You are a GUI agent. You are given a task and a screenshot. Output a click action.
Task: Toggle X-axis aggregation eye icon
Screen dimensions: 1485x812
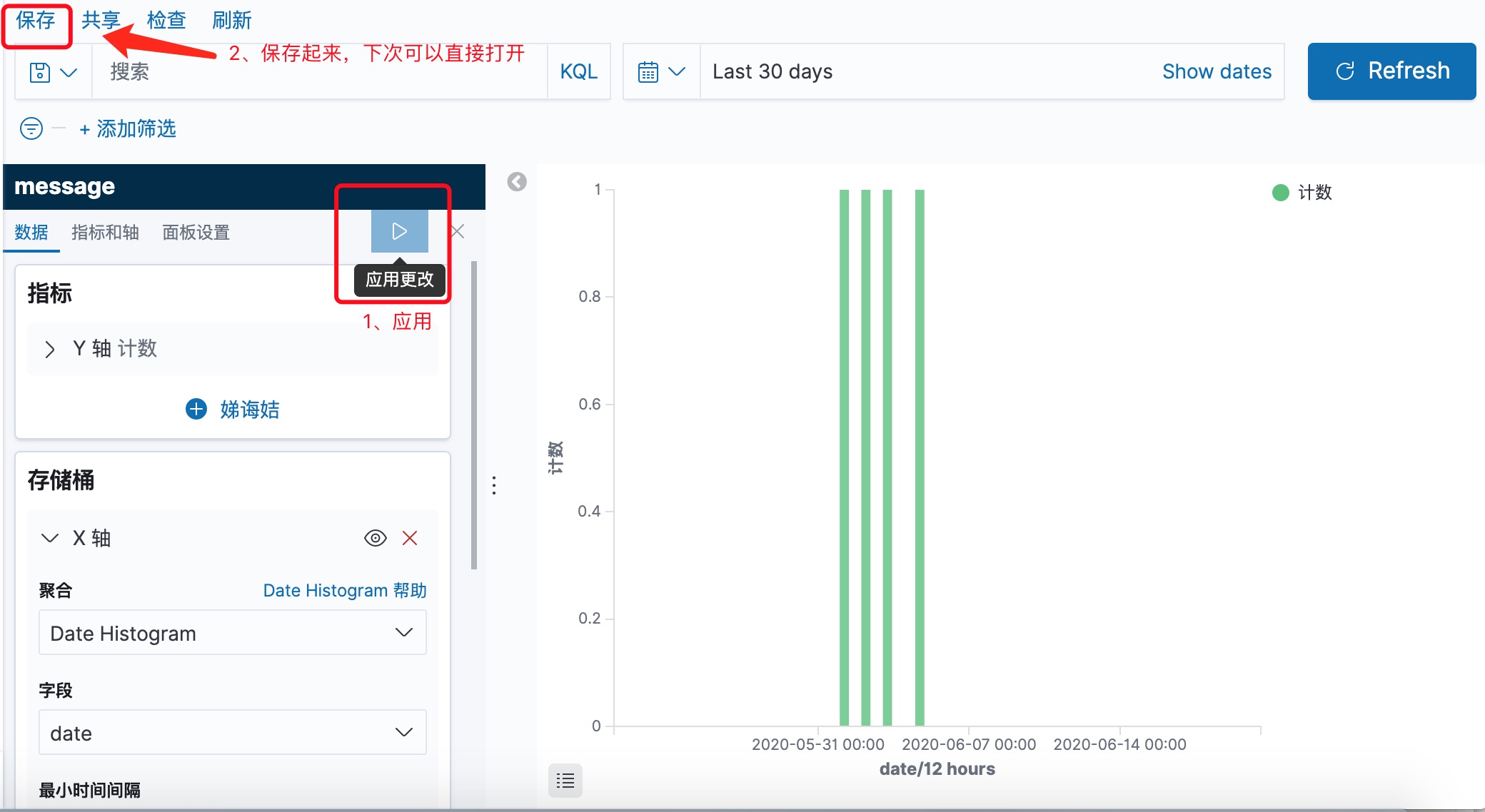pos(375,538)
